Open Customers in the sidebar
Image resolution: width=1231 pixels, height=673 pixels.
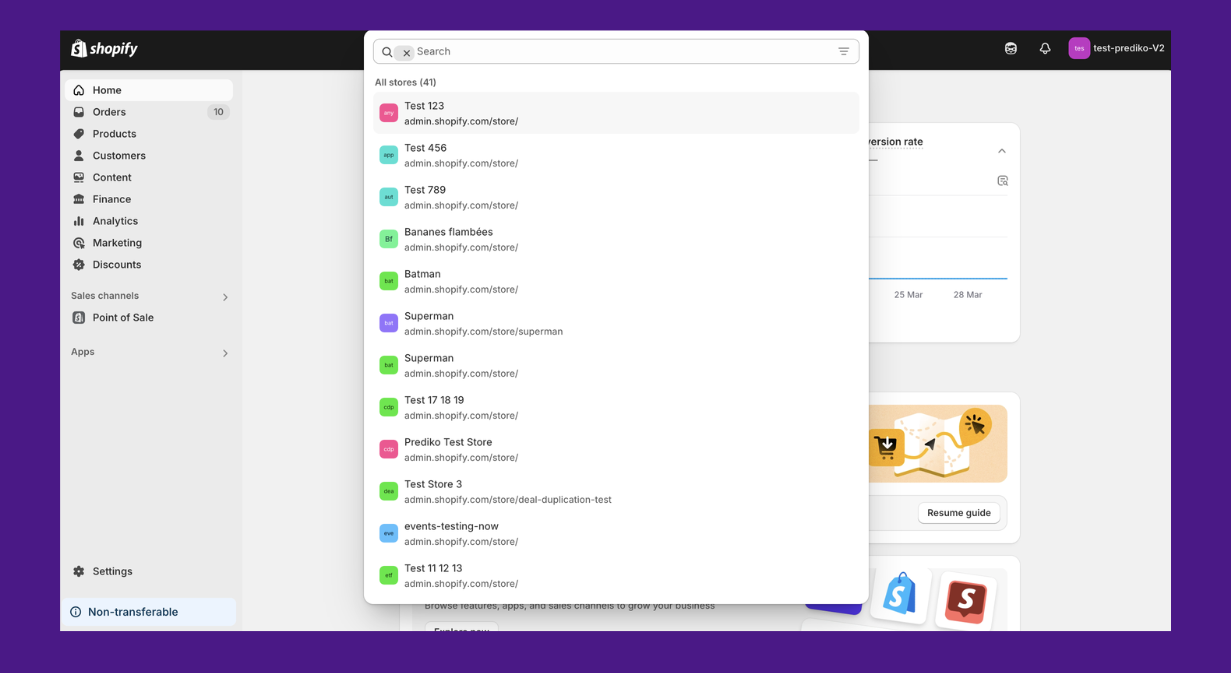(x=149, y=156)
